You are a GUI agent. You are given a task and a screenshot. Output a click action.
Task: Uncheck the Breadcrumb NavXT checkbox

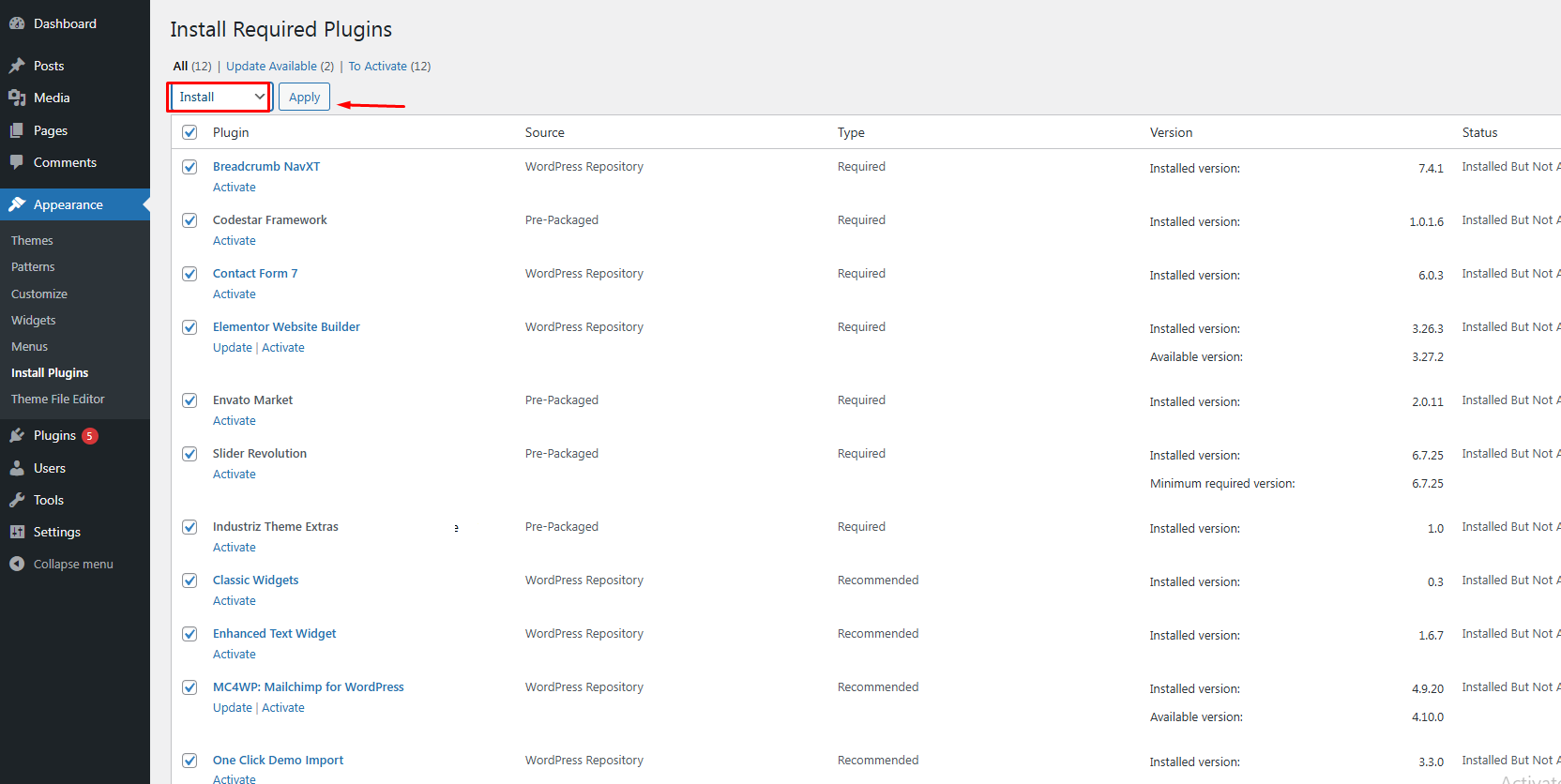click(x=189, y=167)
